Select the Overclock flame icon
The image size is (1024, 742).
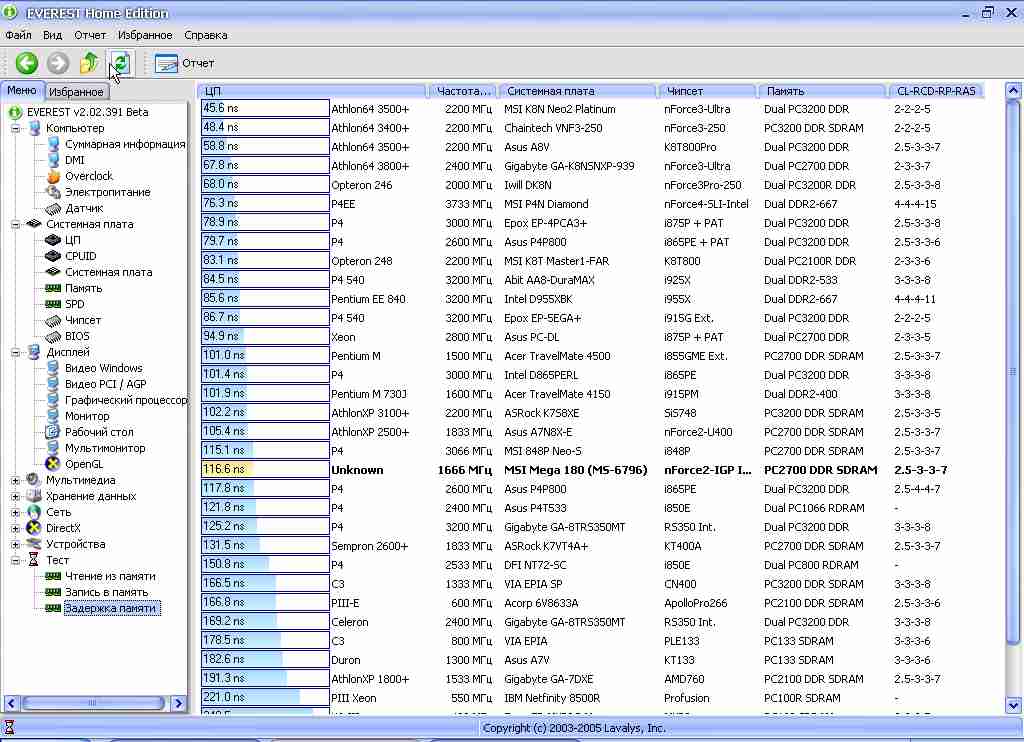[54, 176]
